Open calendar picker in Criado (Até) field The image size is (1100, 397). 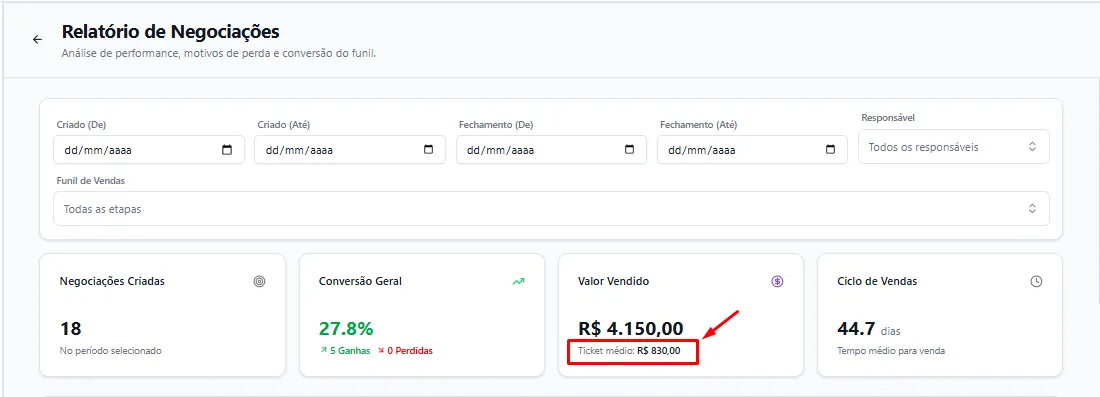[x=428, y=149]
